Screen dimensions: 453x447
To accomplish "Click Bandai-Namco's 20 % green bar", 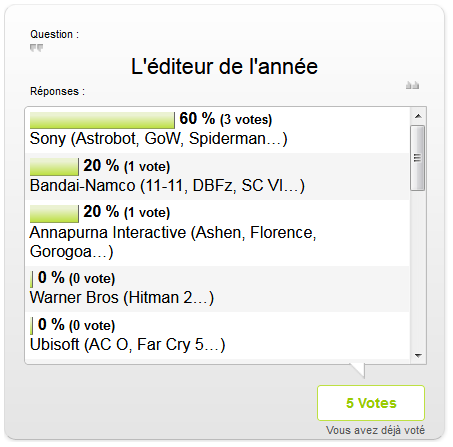I will (x=54, y=167).
